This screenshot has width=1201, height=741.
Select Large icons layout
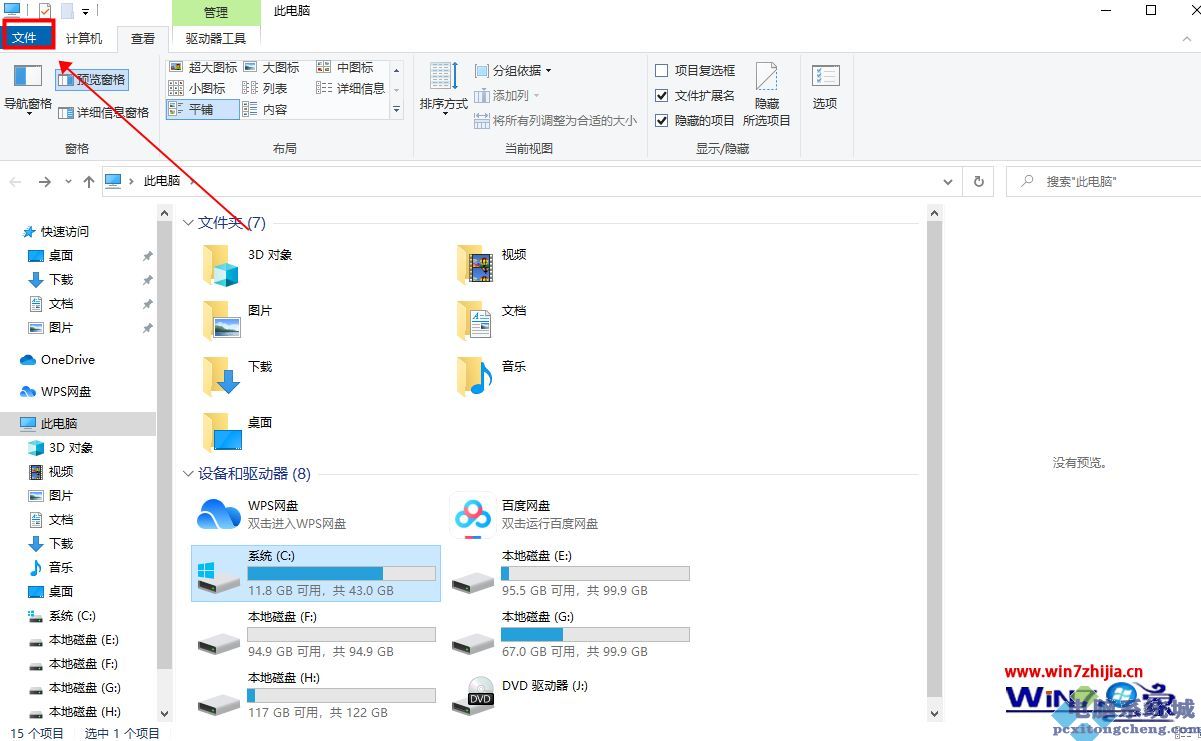click(x=271, y=67)
